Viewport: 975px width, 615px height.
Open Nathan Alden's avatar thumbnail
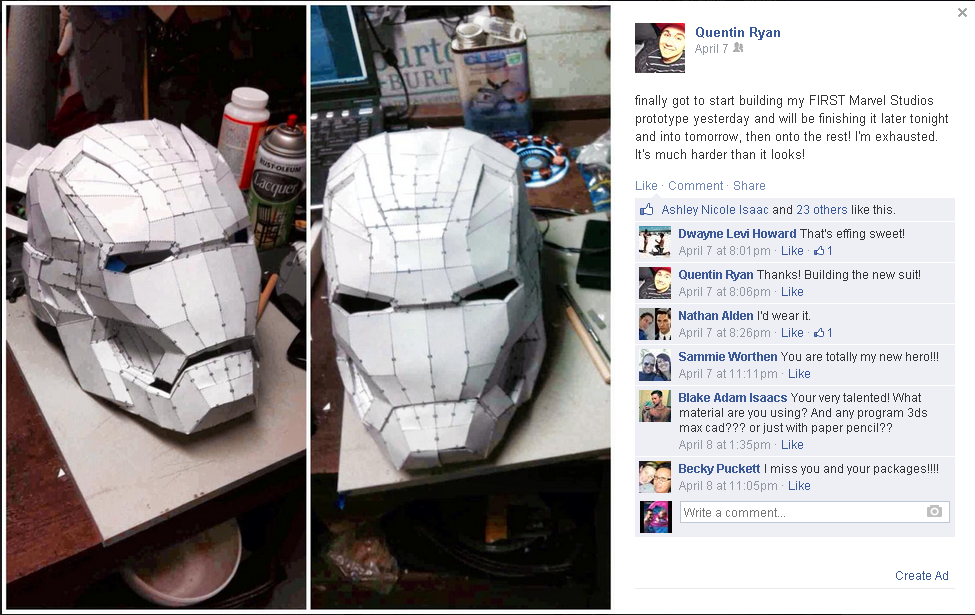[655, 324]
